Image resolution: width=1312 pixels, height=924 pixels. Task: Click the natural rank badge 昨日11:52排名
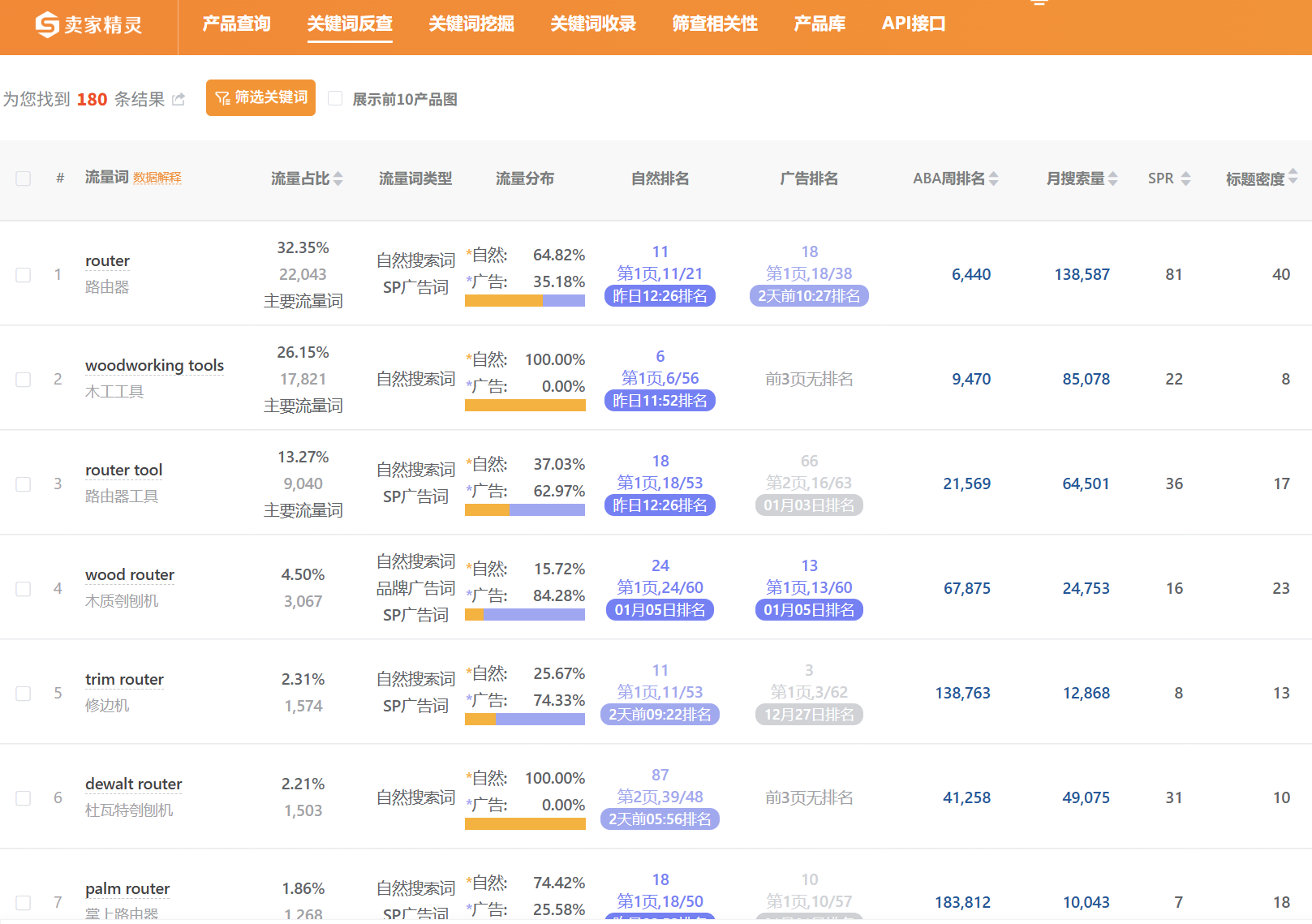click(x=660, y=401)
